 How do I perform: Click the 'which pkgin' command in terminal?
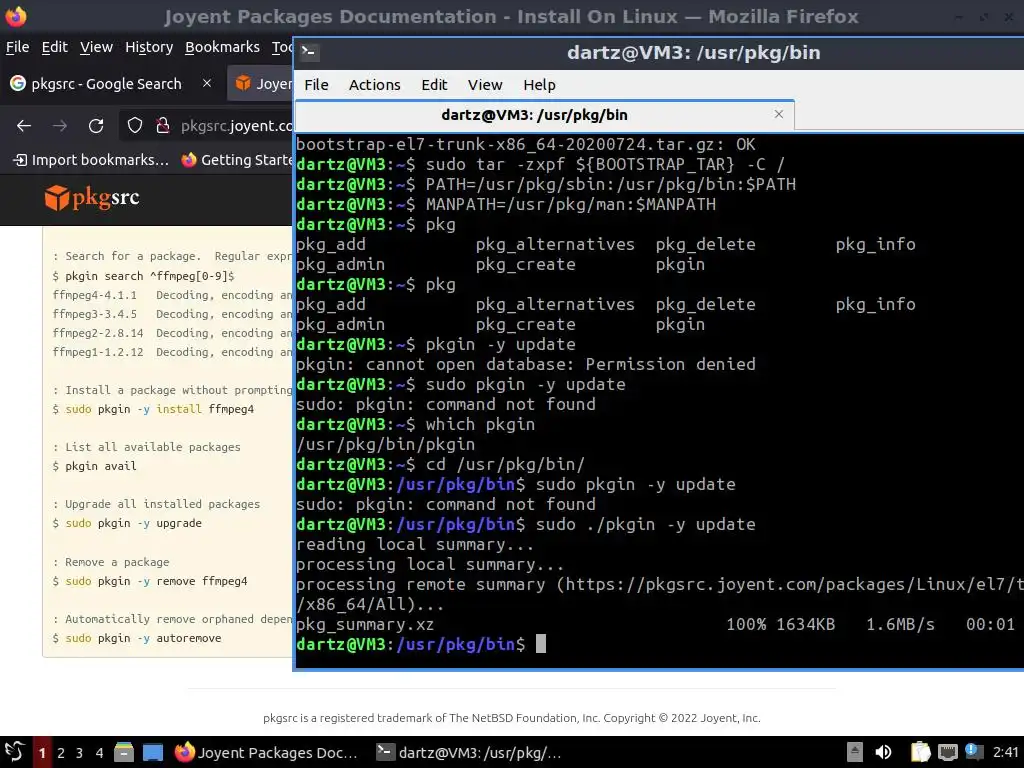pyautogui.click(x=481, y=424)
